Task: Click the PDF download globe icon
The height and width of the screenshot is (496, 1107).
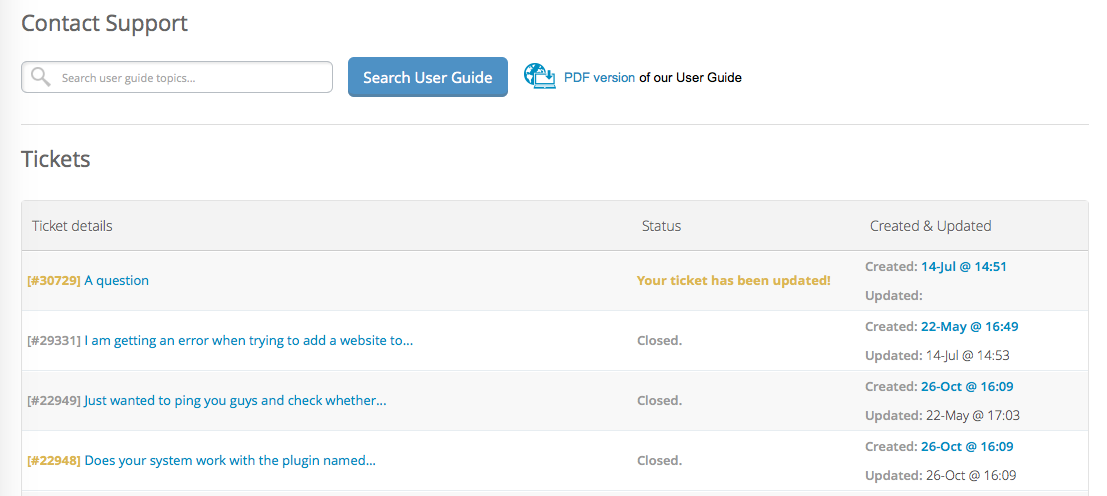Action: click(539, 77)
